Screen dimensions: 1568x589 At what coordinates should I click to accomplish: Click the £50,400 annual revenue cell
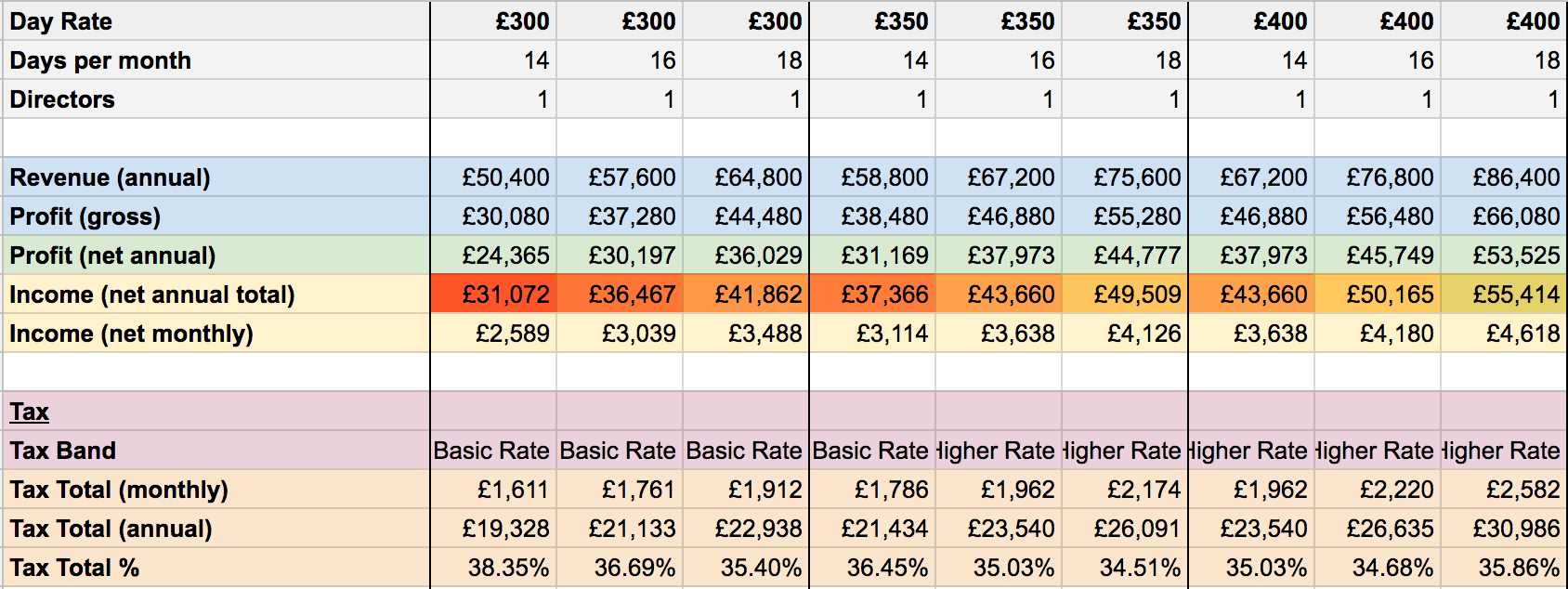494,177
